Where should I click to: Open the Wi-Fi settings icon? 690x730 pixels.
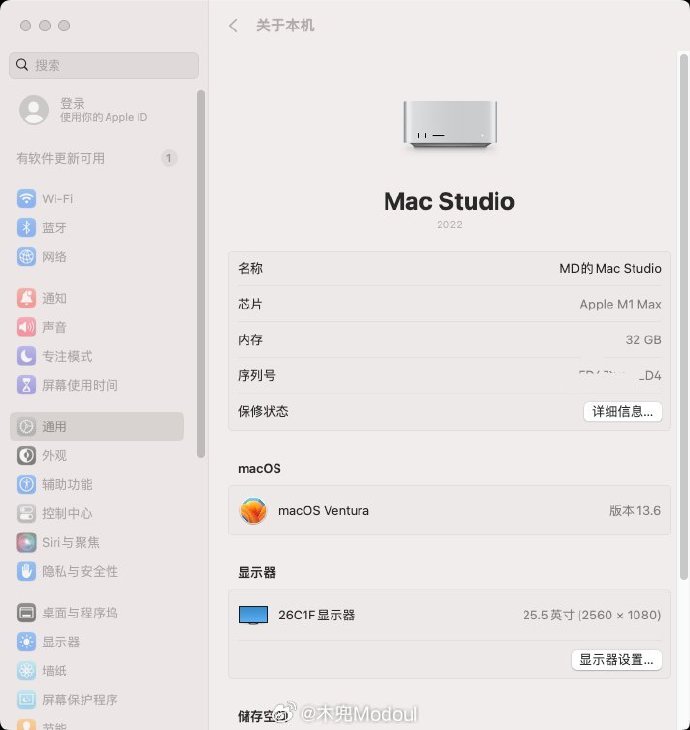pos(27,199)
